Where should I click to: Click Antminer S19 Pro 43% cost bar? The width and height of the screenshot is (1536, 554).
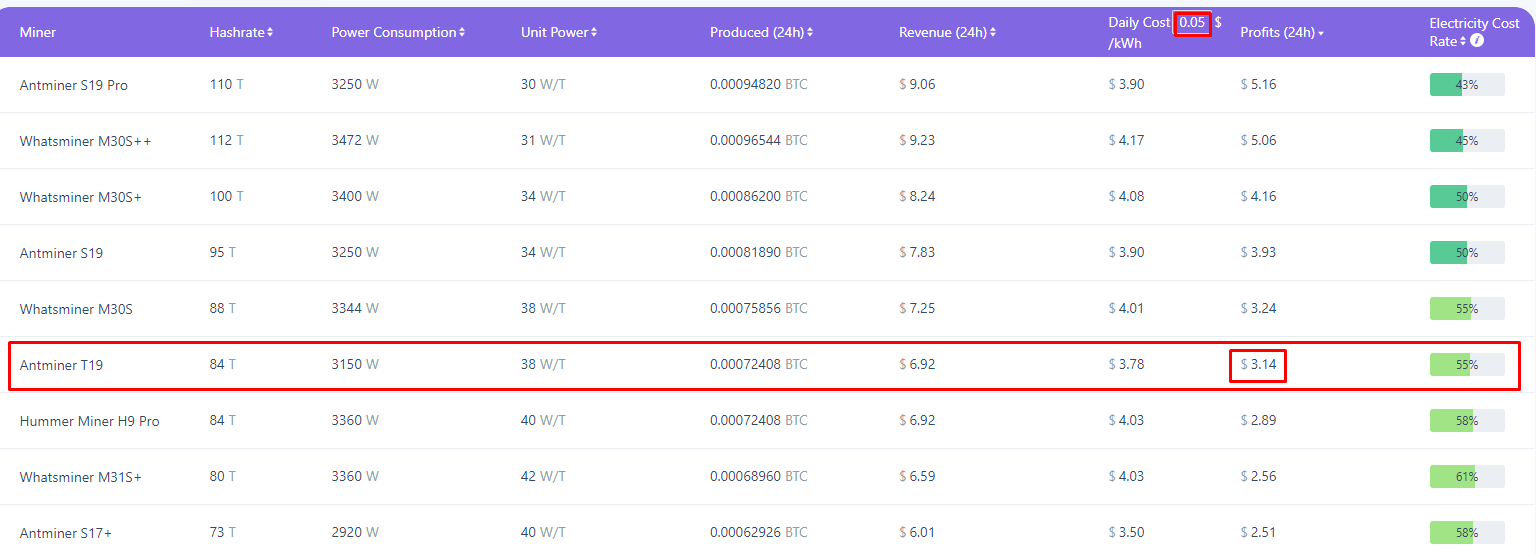(1466, 85)
